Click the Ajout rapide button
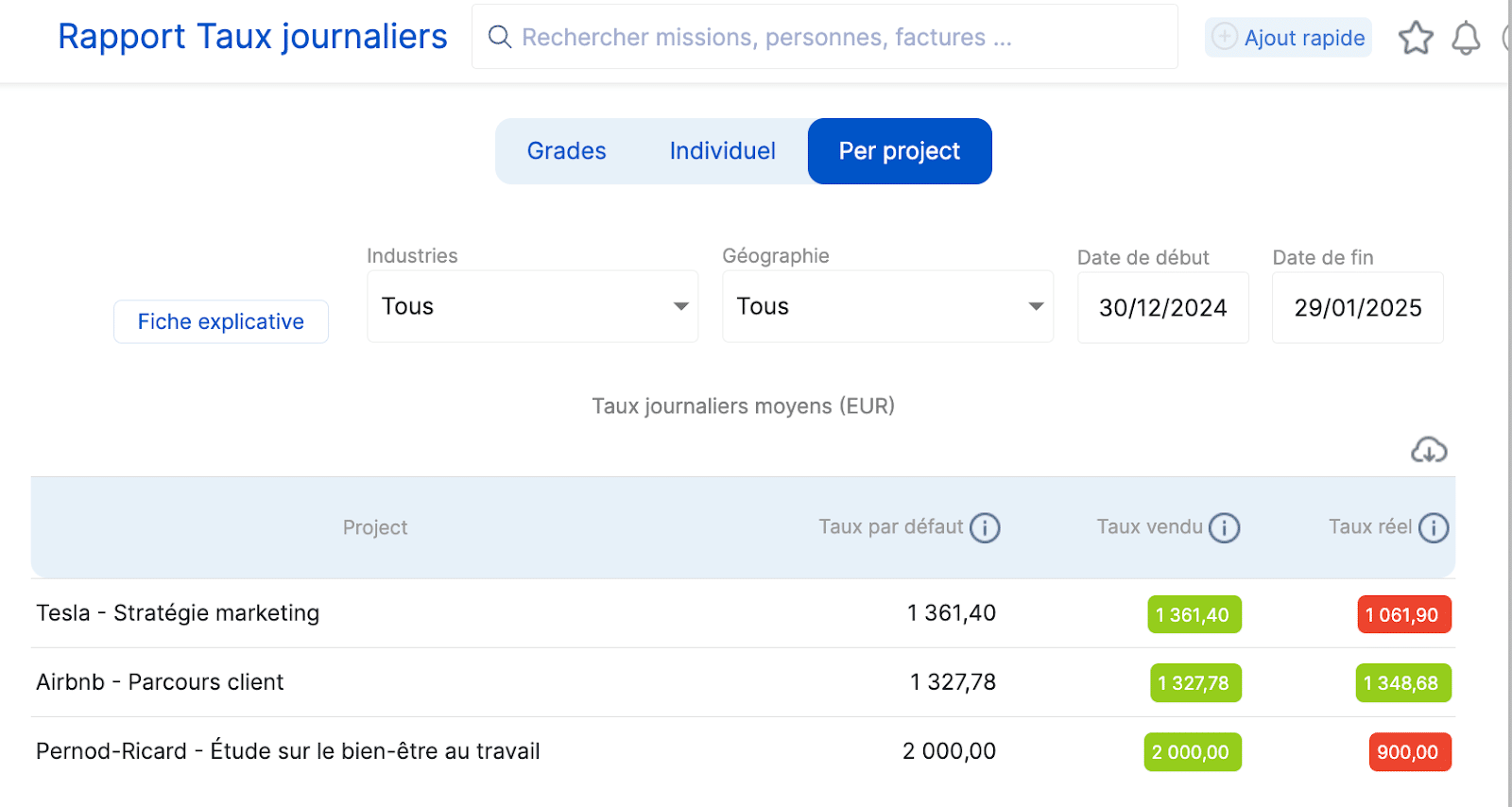This screenshot has height=807, width=1512. click(1288, 38)
